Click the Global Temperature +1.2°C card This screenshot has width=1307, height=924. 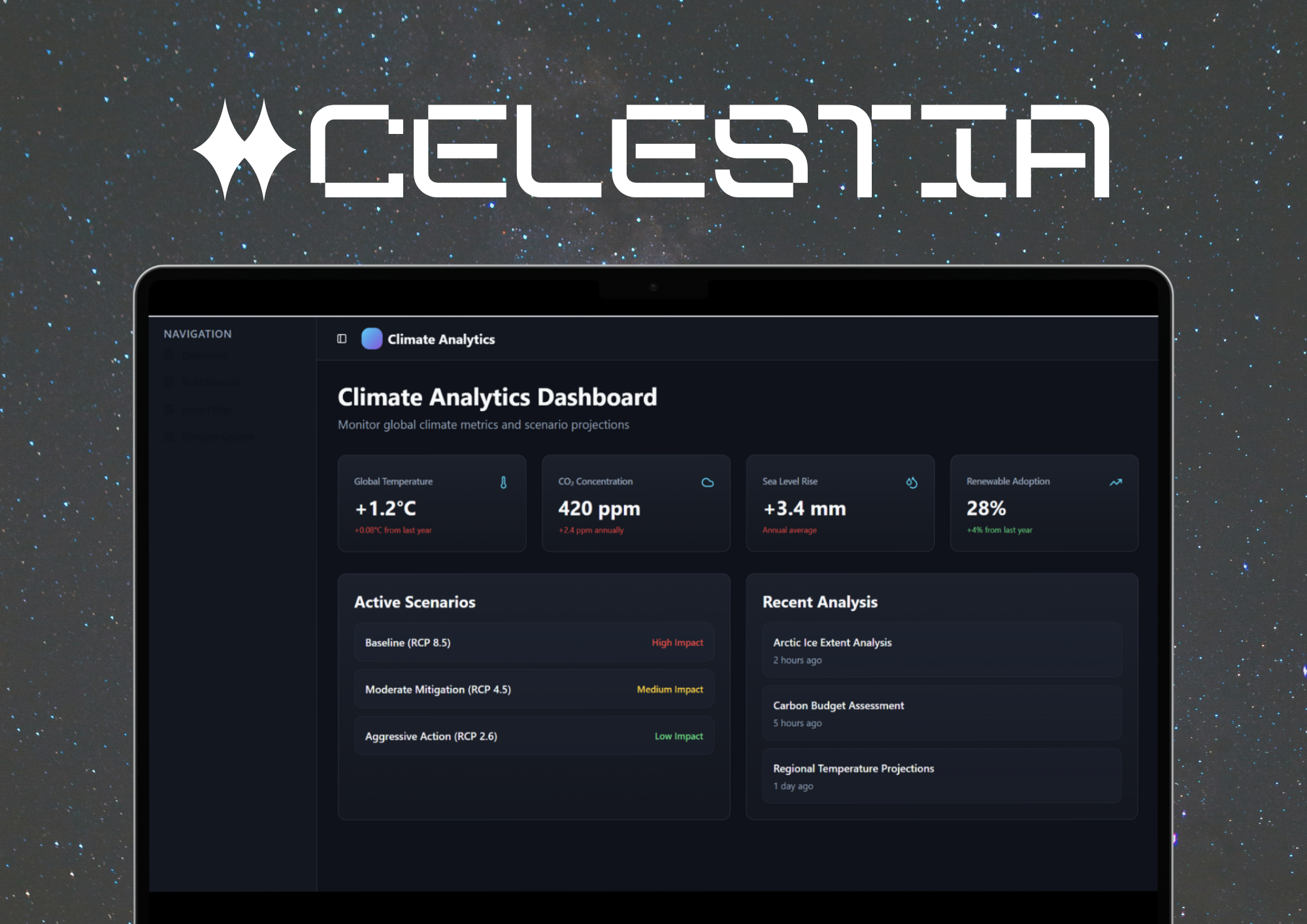point(431,503)
